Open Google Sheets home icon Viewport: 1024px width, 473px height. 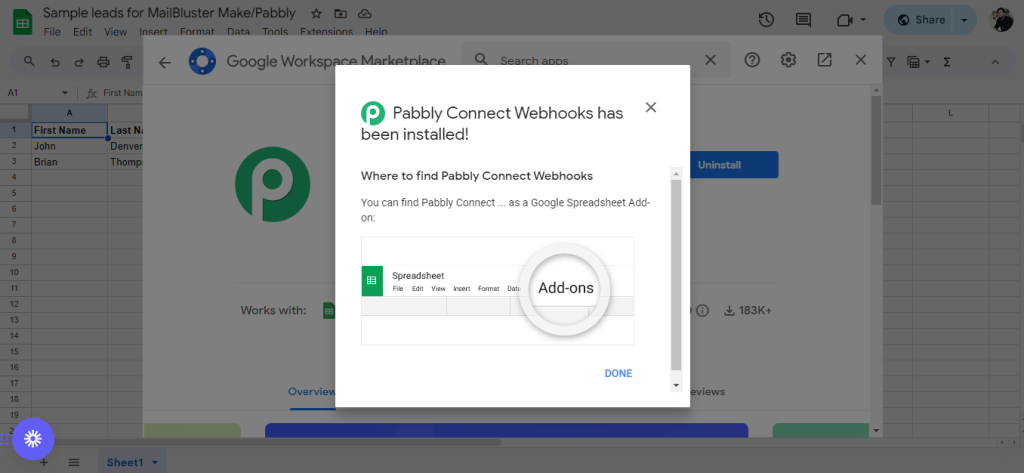(23, 20)
